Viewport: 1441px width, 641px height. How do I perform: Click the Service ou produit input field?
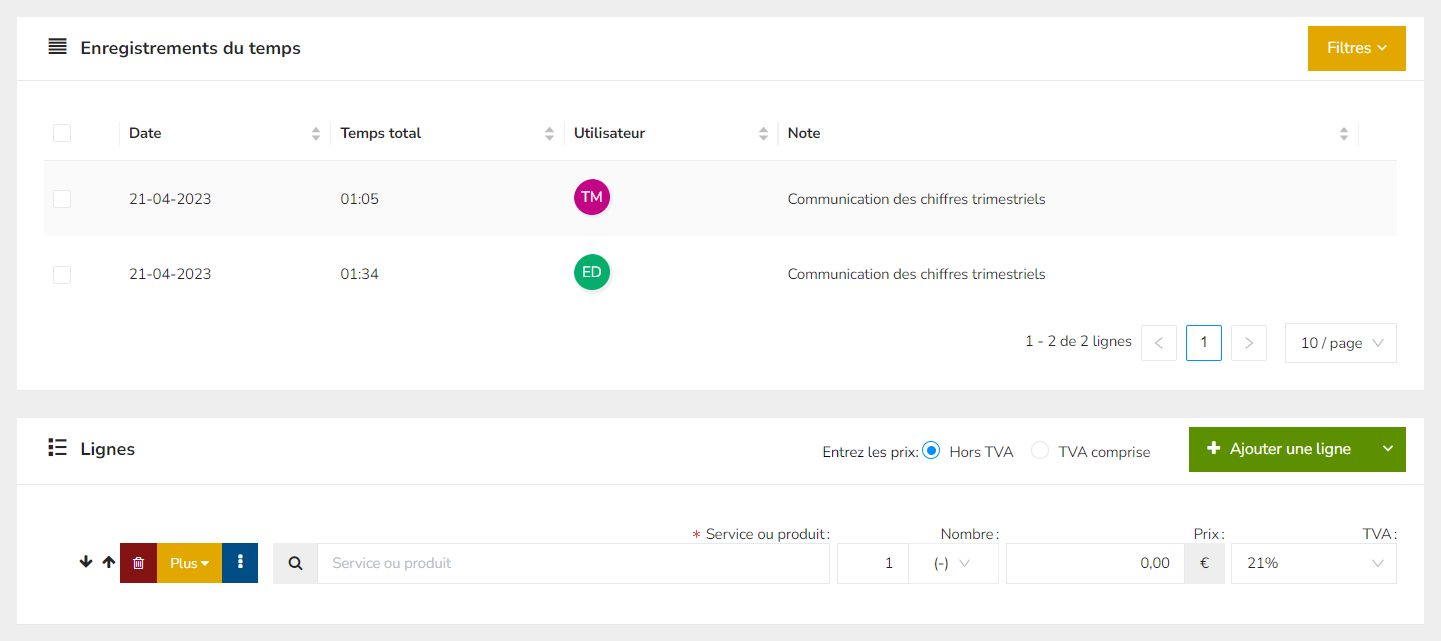pyautogui.click(x=572, y=563)
